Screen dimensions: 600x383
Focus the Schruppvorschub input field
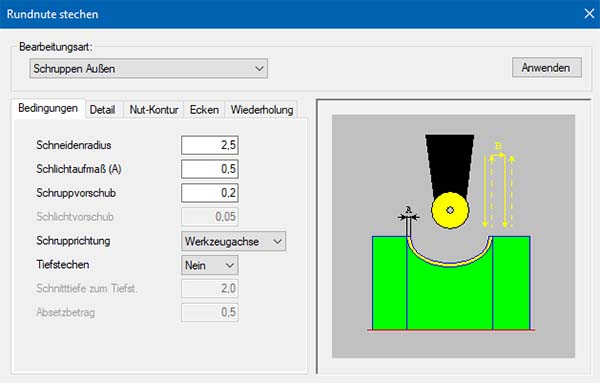coord(210,193)
